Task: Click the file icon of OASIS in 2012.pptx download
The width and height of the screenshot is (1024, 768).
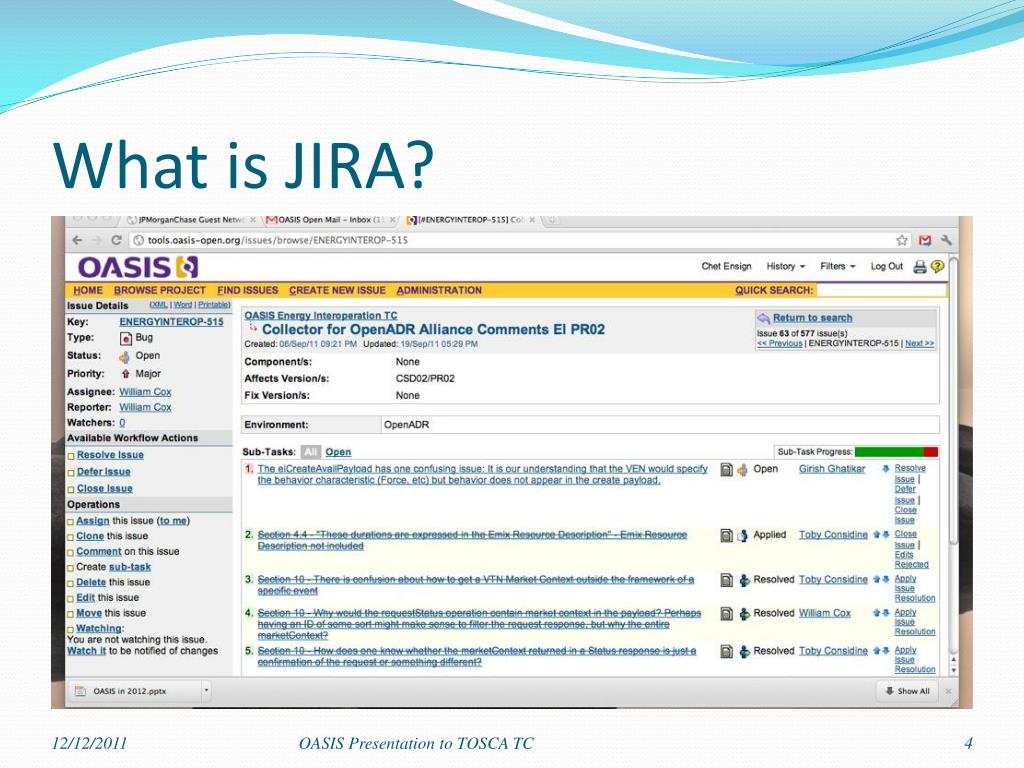Action: [x=80, y=691]
